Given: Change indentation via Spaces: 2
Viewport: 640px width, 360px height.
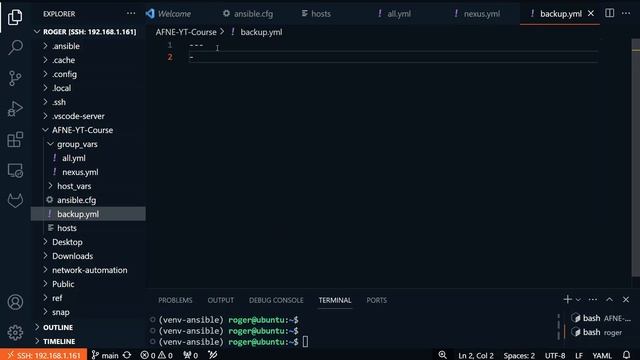Looking at the screenshot, I should pos(519,356).
